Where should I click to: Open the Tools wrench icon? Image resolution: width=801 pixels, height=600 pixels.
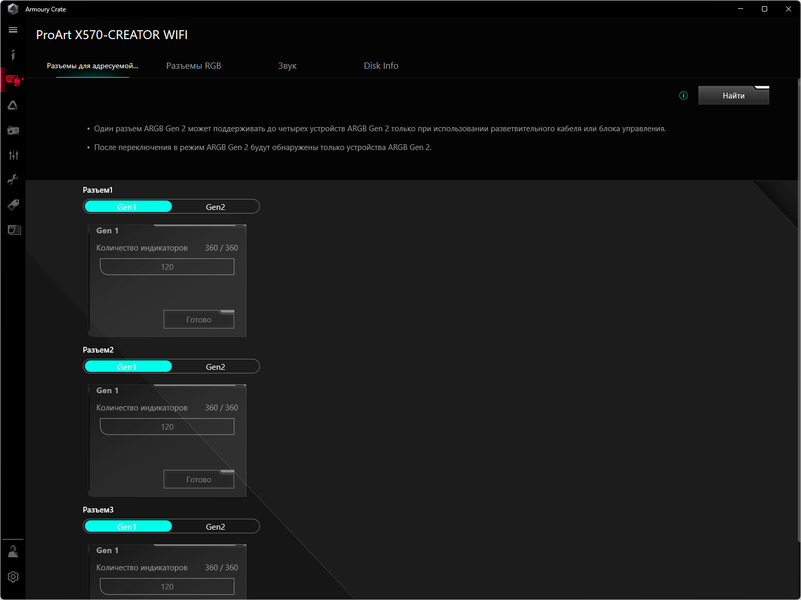[13, 180]
